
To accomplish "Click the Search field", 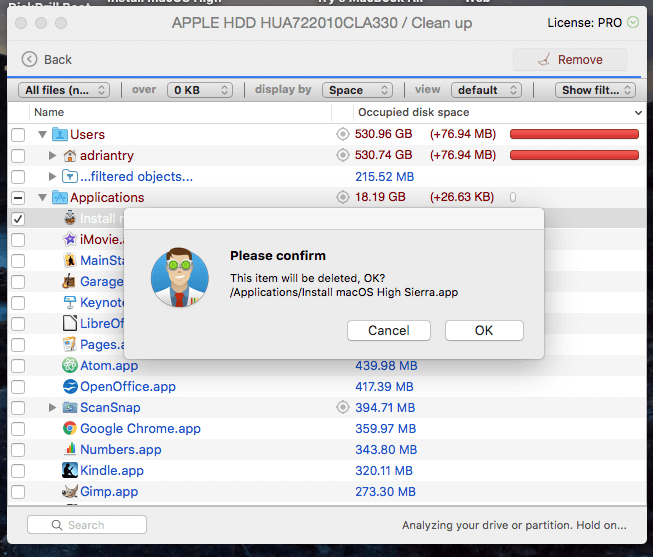I will [87, 525].
